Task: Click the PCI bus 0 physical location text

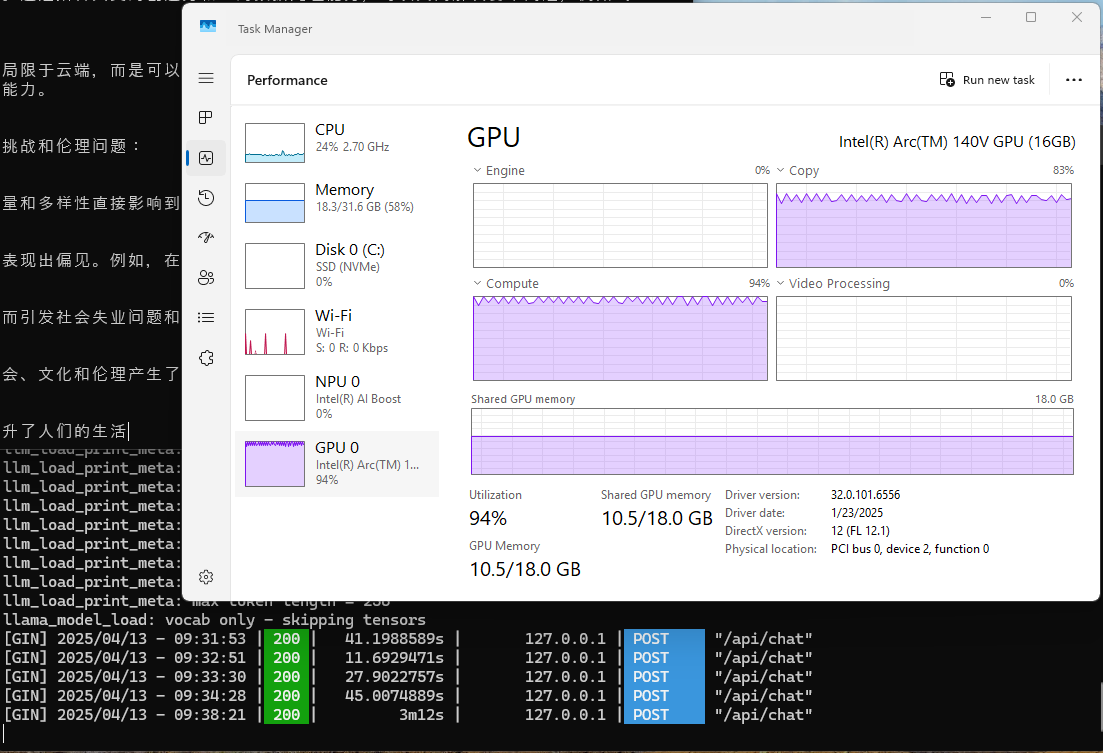Action: (910, 549)
